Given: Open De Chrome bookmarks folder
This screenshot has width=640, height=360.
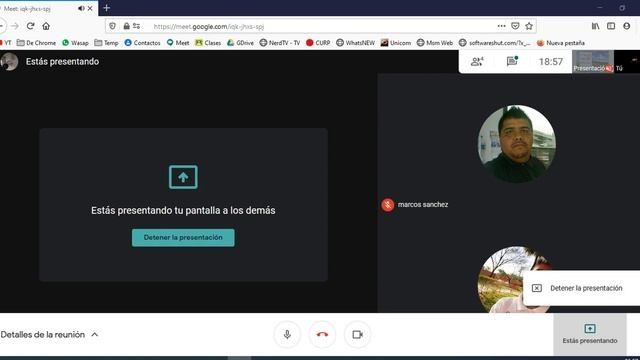Looking at the screenshot, I should 36,42.
